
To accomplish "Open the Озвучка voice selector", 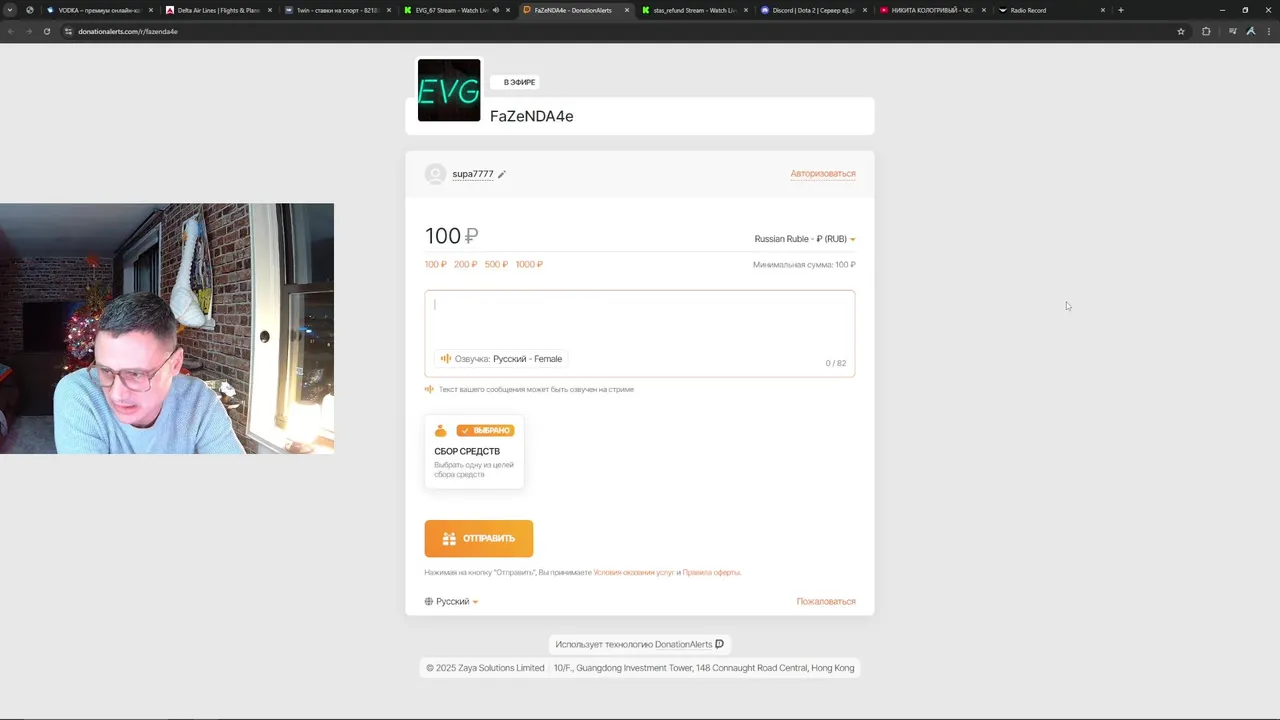I will (x=502, y=359).
